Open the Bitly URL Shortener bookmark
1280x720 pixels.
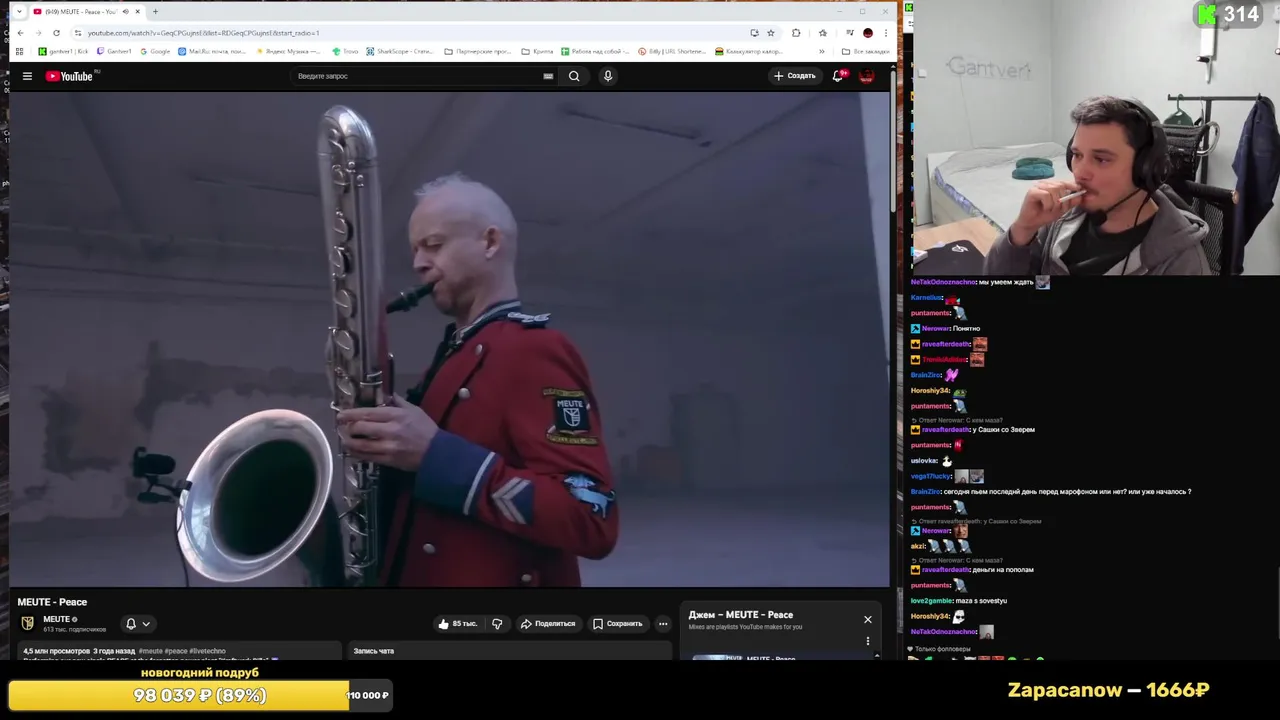coord(674,51)
